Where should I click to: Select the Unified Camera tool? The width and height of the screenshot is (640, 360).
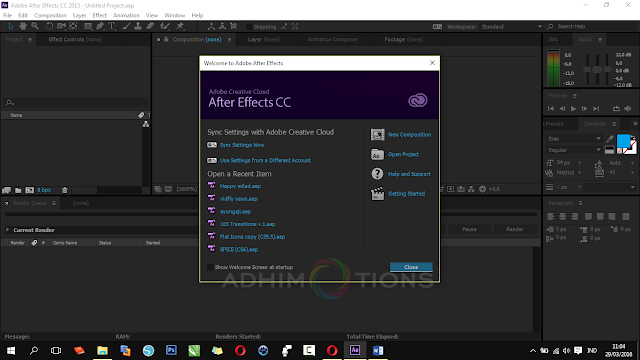pos(61,26)
